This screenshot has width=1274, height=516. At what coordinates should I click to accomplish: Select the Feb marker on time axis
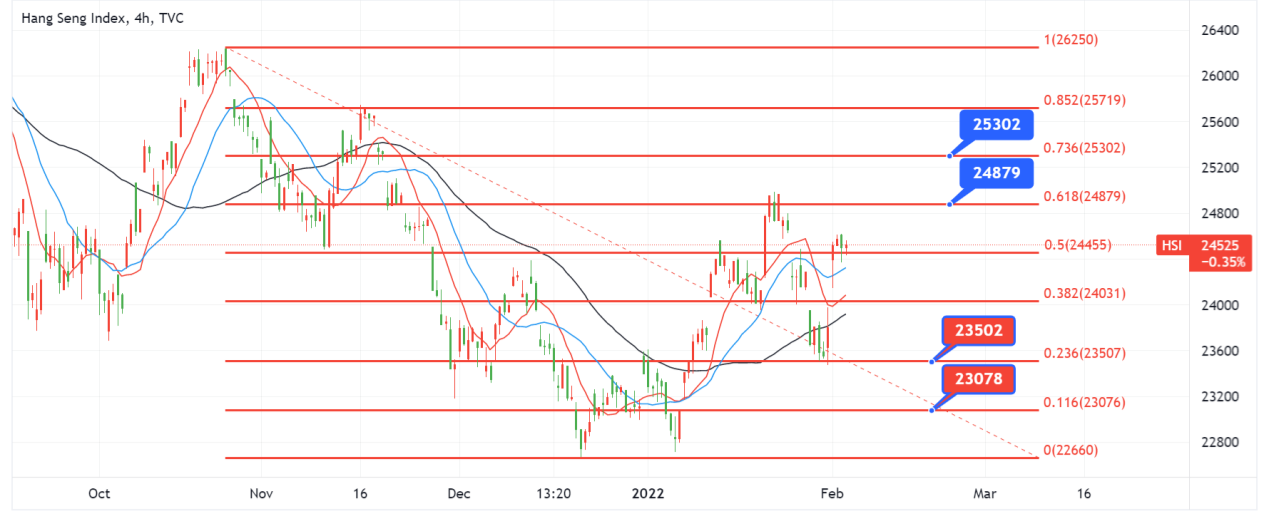830,493
